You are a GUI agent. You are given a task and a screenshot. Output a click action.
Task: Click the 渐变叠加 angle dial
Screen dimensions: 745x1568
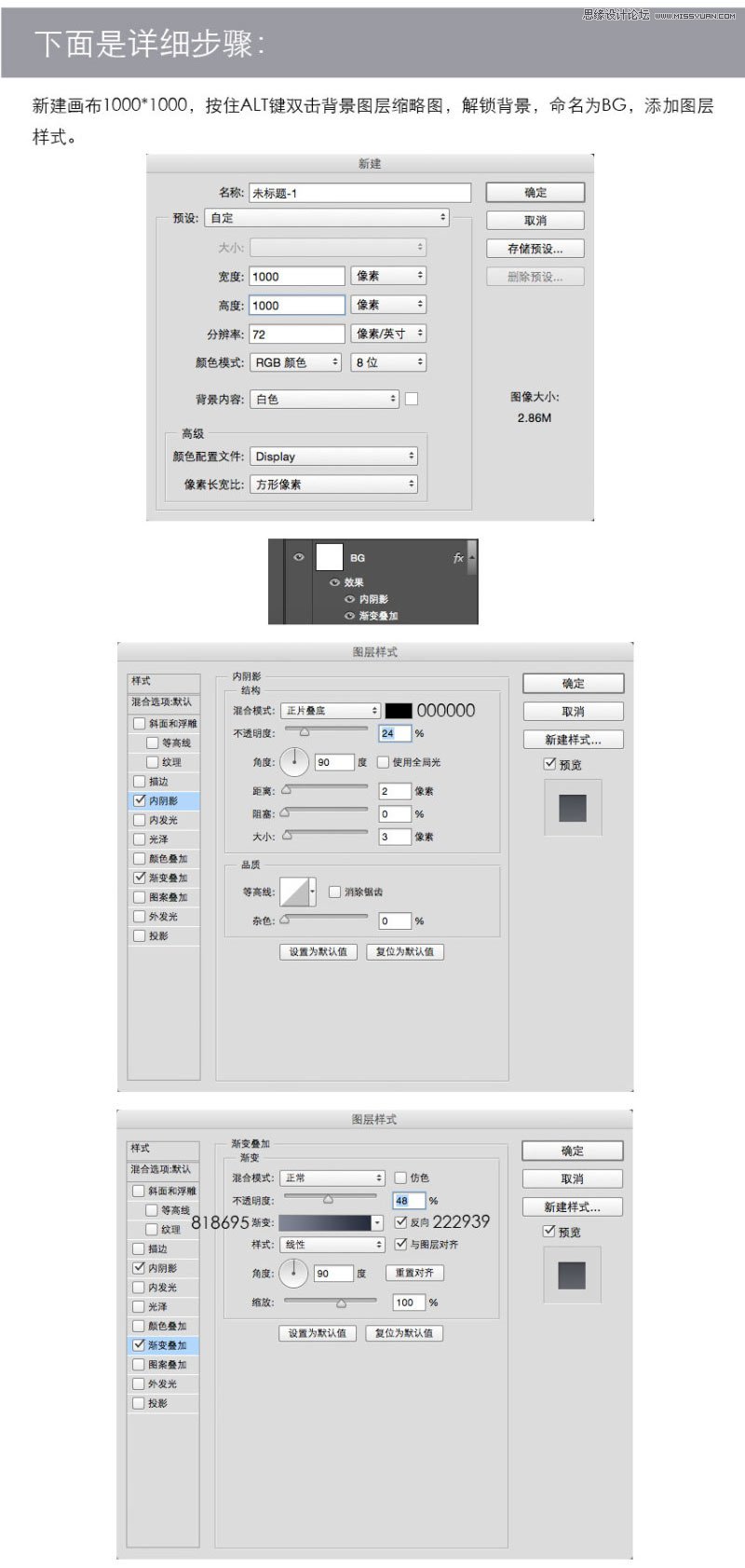(x=293, y=1272)
